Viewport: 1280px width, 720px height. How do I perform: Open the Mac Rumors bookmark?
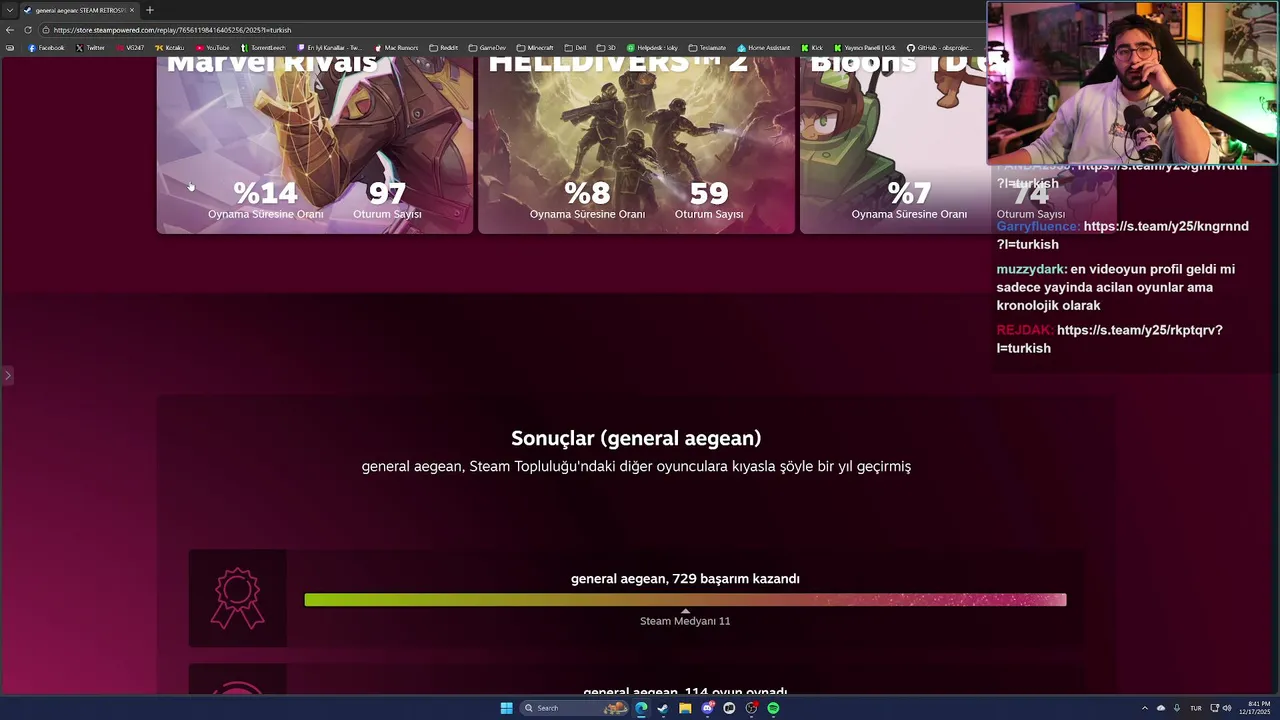[x=397, y=48]
